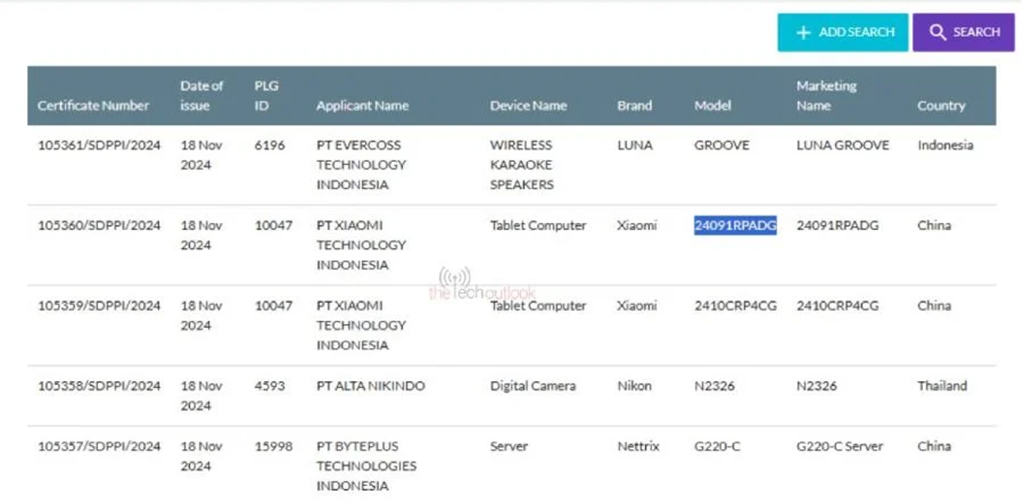This screenshot has height=503, width=1024.
Task: Click the Date of issue column header
Action: point(202,95)
